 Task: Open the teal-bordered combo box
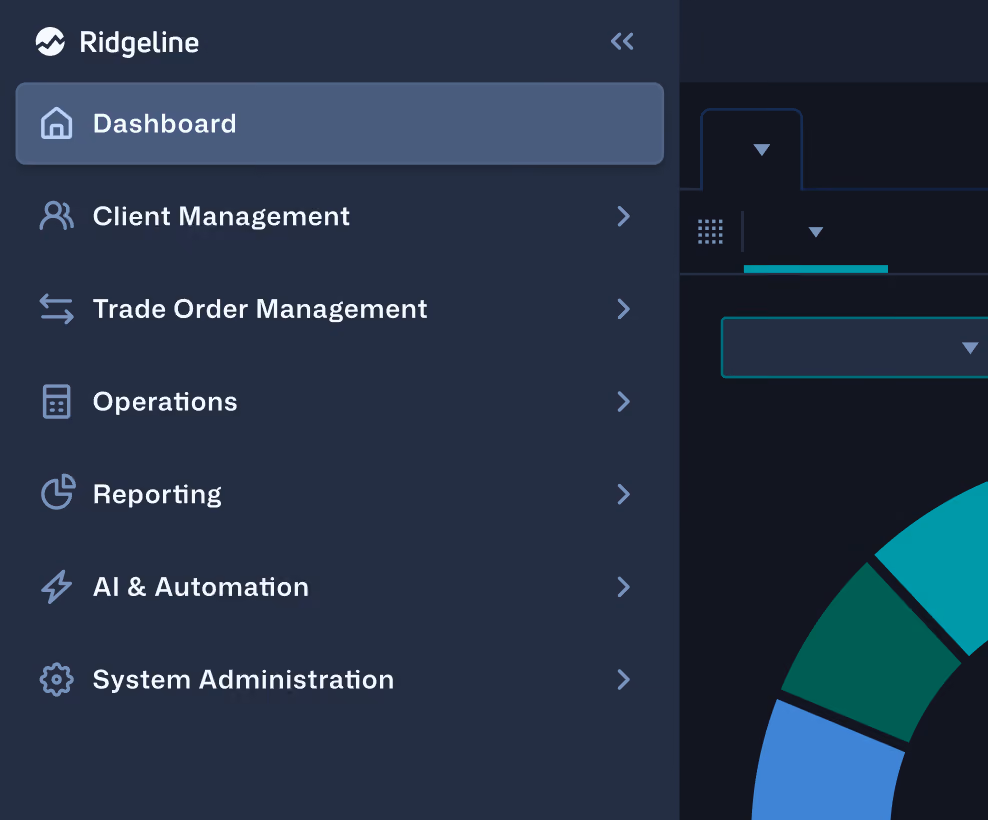[x=854, y=347]
